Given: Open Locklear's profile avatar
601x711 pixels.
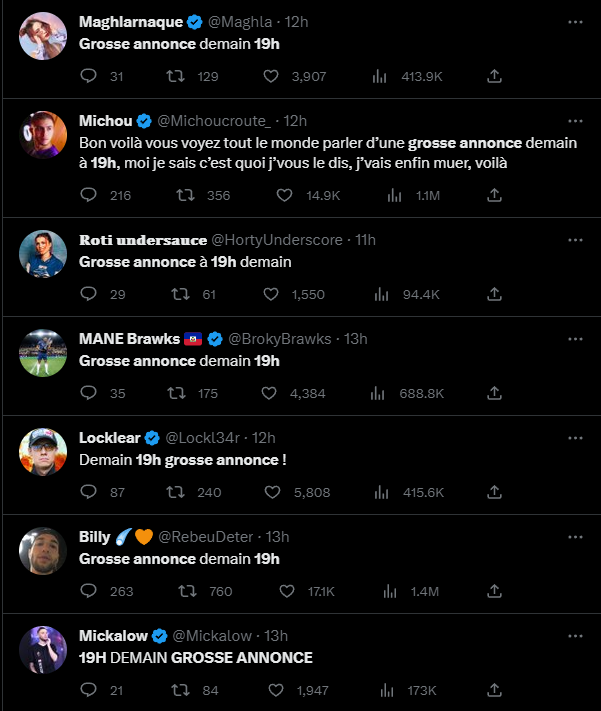Looking at the screenshot, I should pos(43,453).
